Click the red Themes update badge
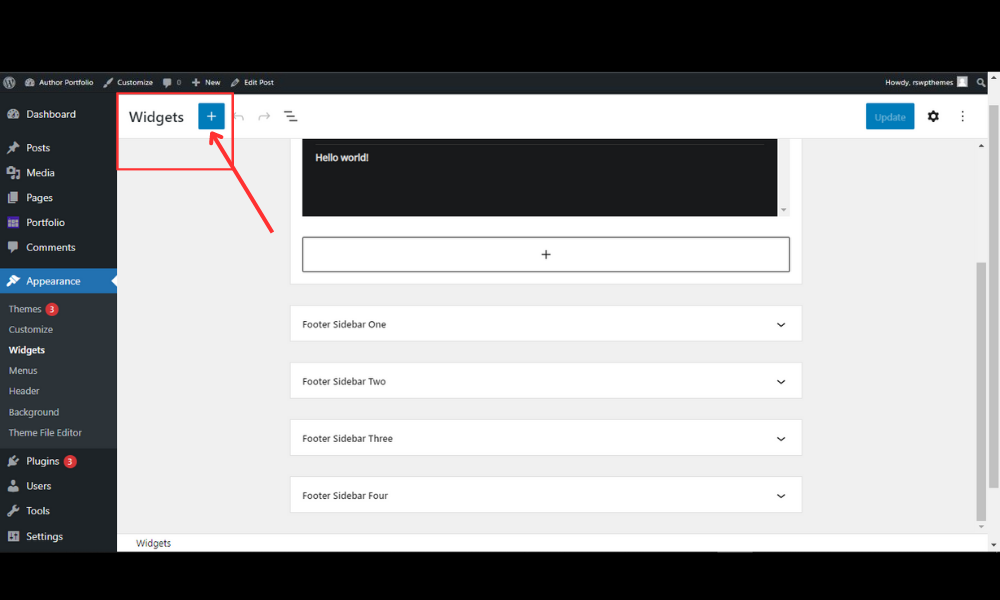 tap(52, 309)
